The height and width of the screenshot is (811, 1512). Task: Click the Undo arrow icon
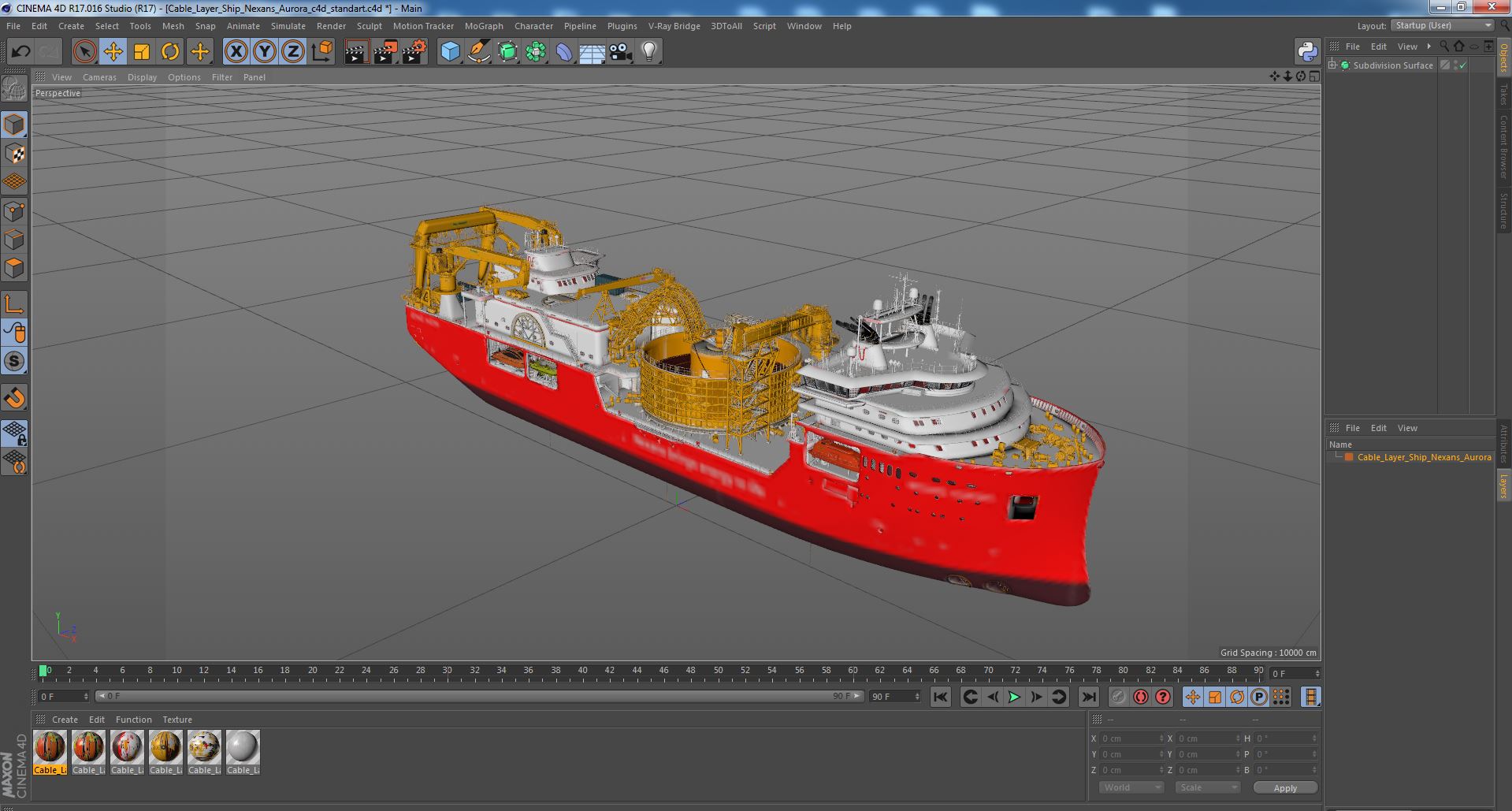20,52
